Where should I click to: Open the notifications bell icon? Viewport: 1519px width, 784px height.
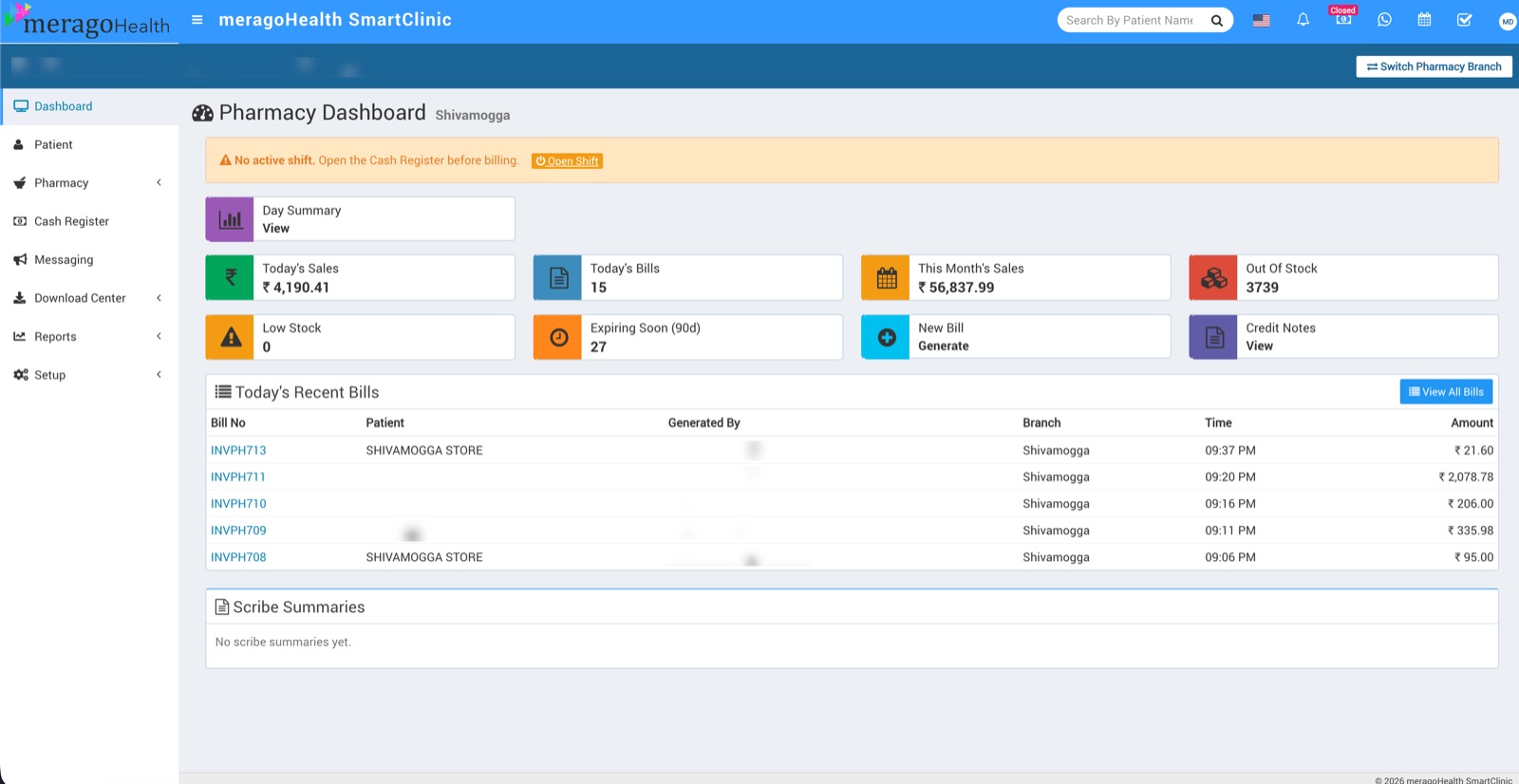tap(1303, 20)
